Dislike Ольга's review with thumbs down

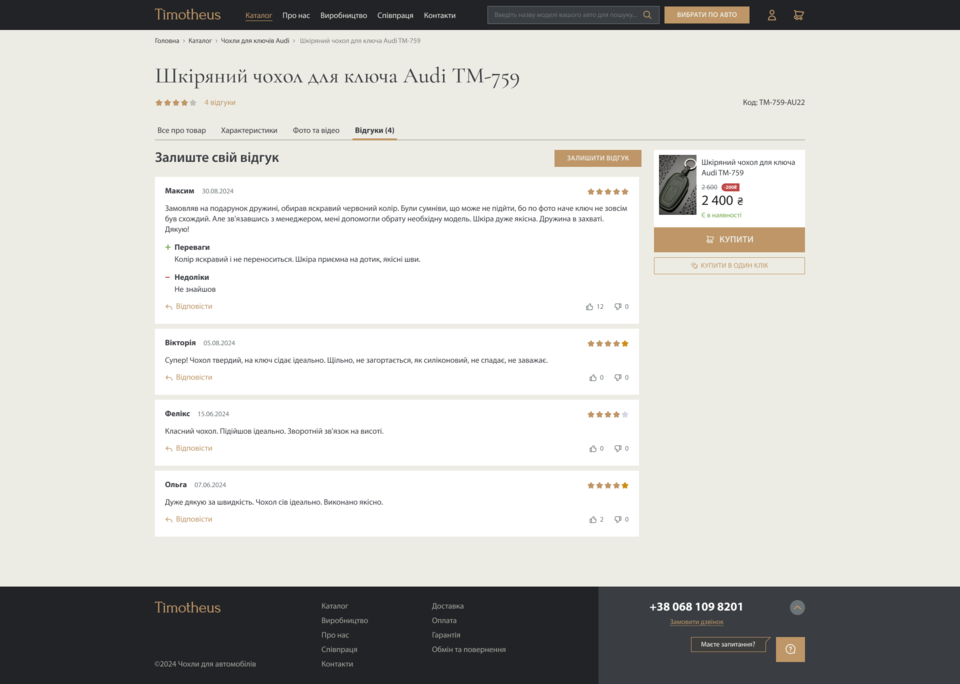click(x=618, y=519)
